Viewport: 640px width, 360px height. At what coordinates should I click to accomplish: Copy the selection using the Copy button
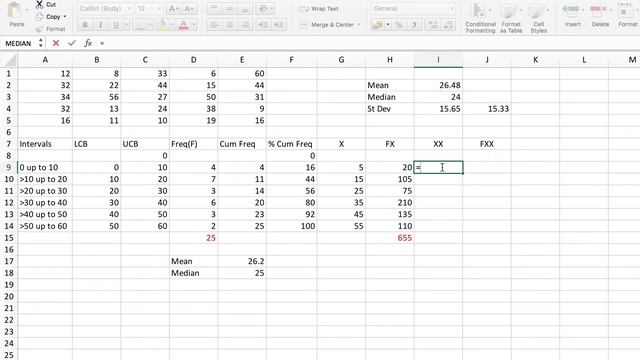pos(53,17)
